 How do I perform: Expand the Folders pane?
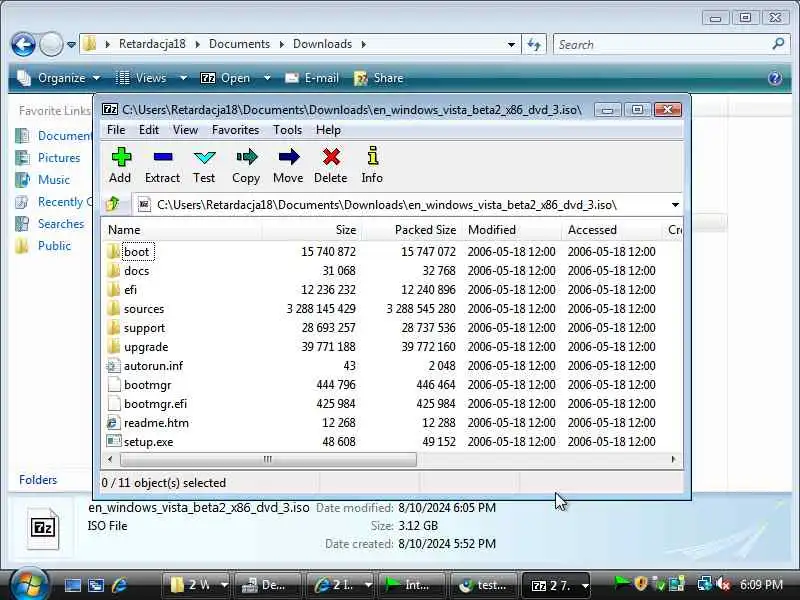coord(38,480)
